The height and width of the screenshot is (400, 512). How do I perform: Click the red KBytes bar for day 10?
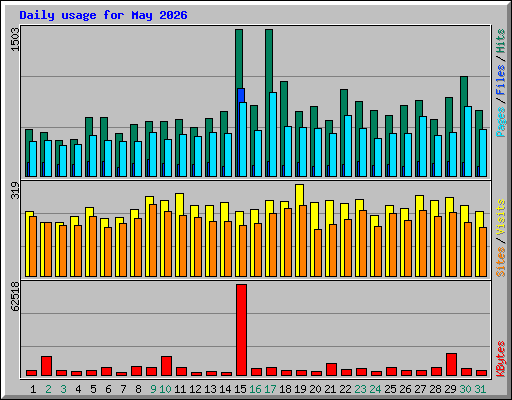click(x=166, y=366)
